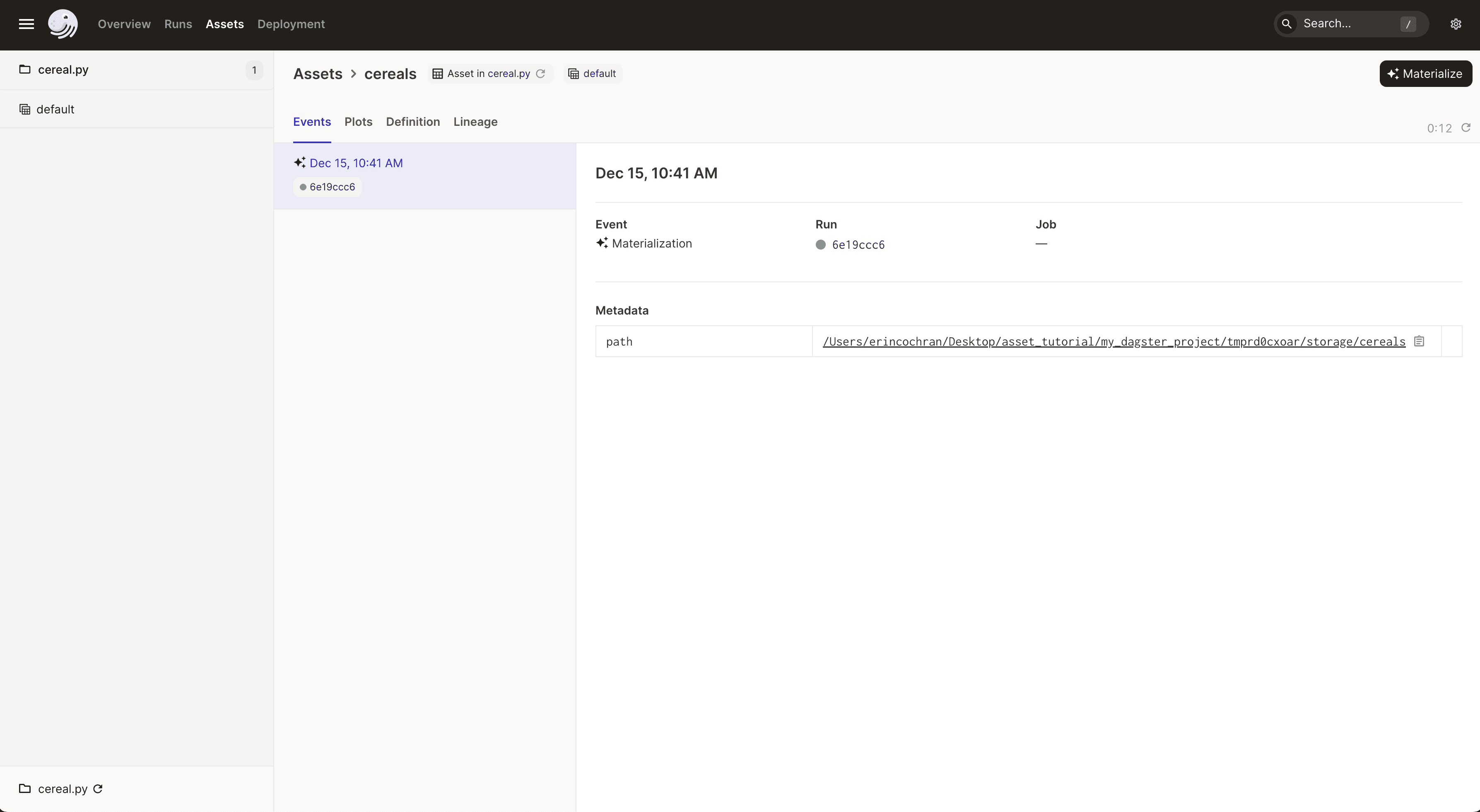Screen dimensions: 1480x812
Task: Open run 6e19ccc6 link under Run
Action: pyautogui.click(x=858, y=245)
